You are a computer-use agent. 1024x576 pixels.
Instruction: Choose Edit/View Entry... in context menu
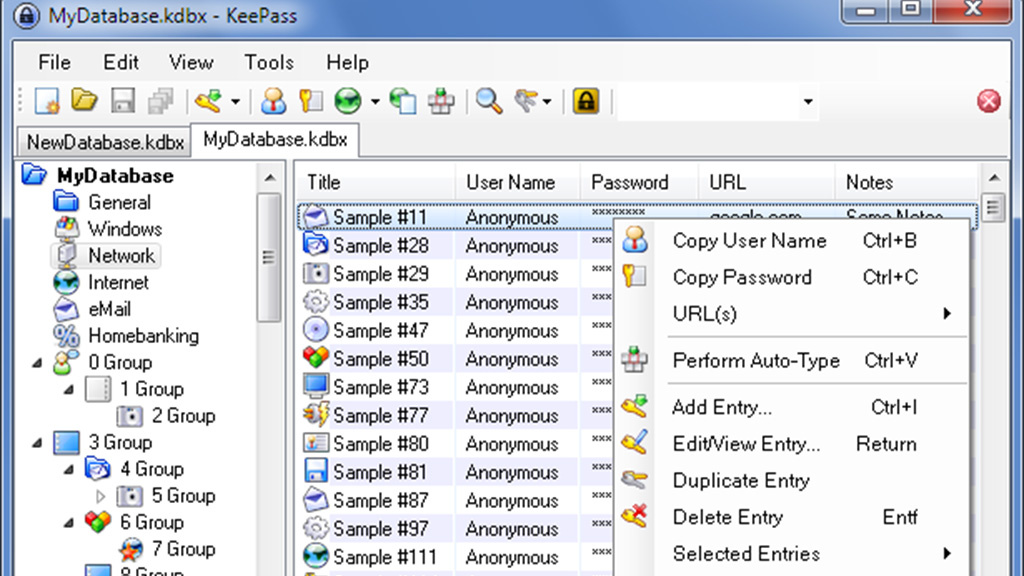pos(792,444)
